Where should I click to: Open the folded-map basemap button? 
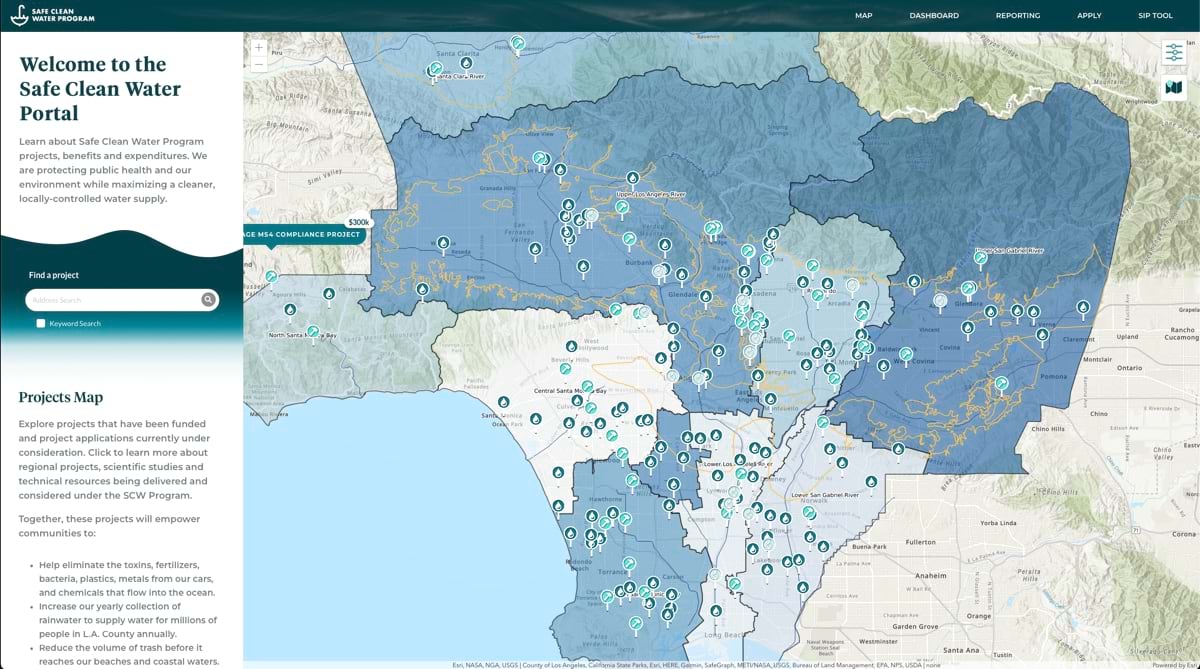(x=1173, y=88)
